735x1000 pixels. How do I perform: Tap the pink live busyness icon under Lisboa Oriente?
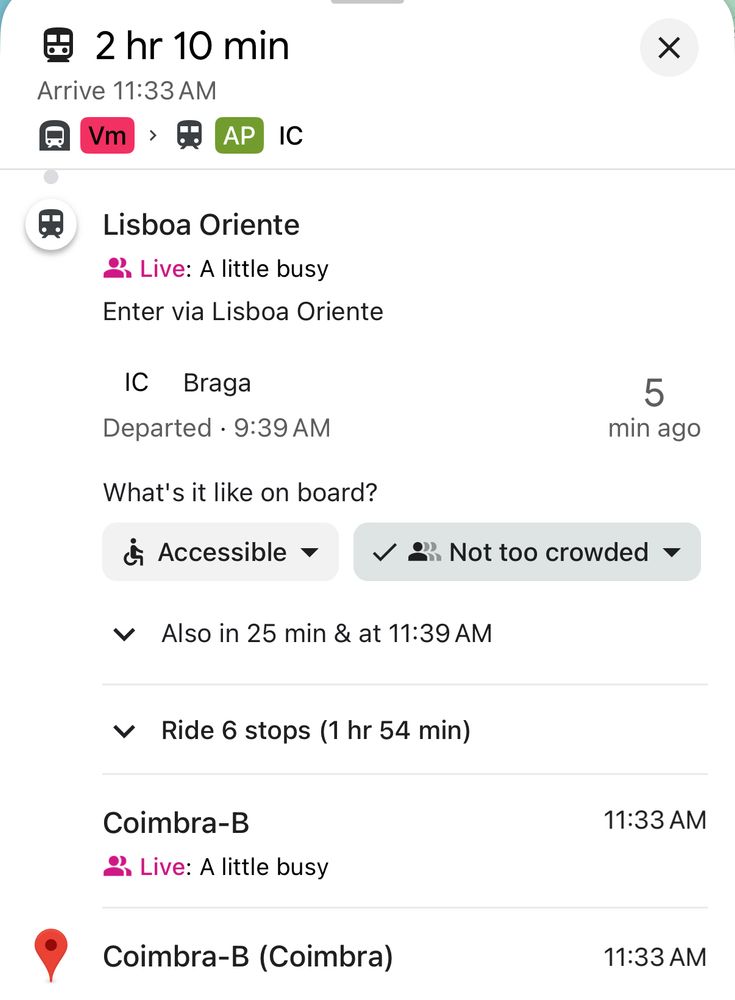(117, 269)
